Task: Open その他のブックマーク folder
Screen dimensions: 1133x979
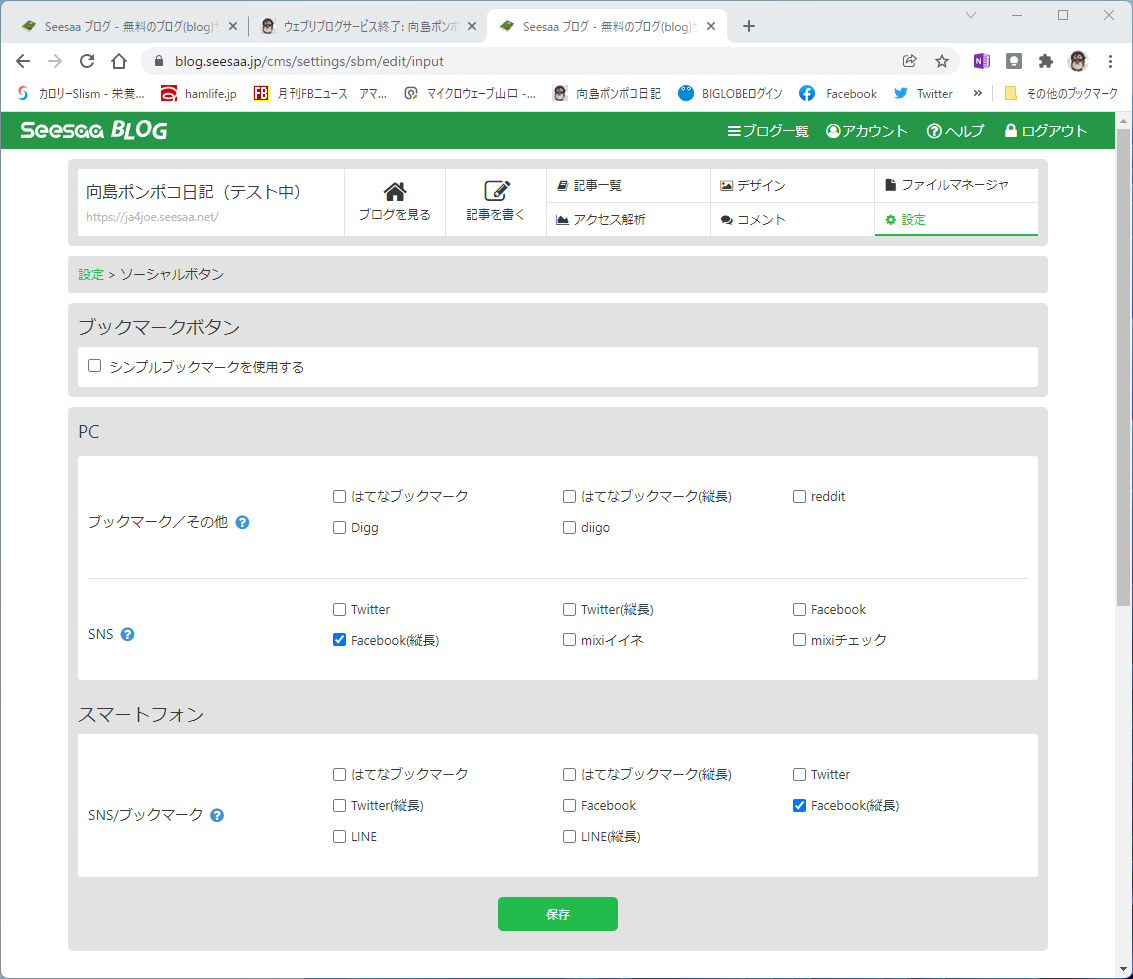Action: pyautogui.click(x=1061, y=93)
